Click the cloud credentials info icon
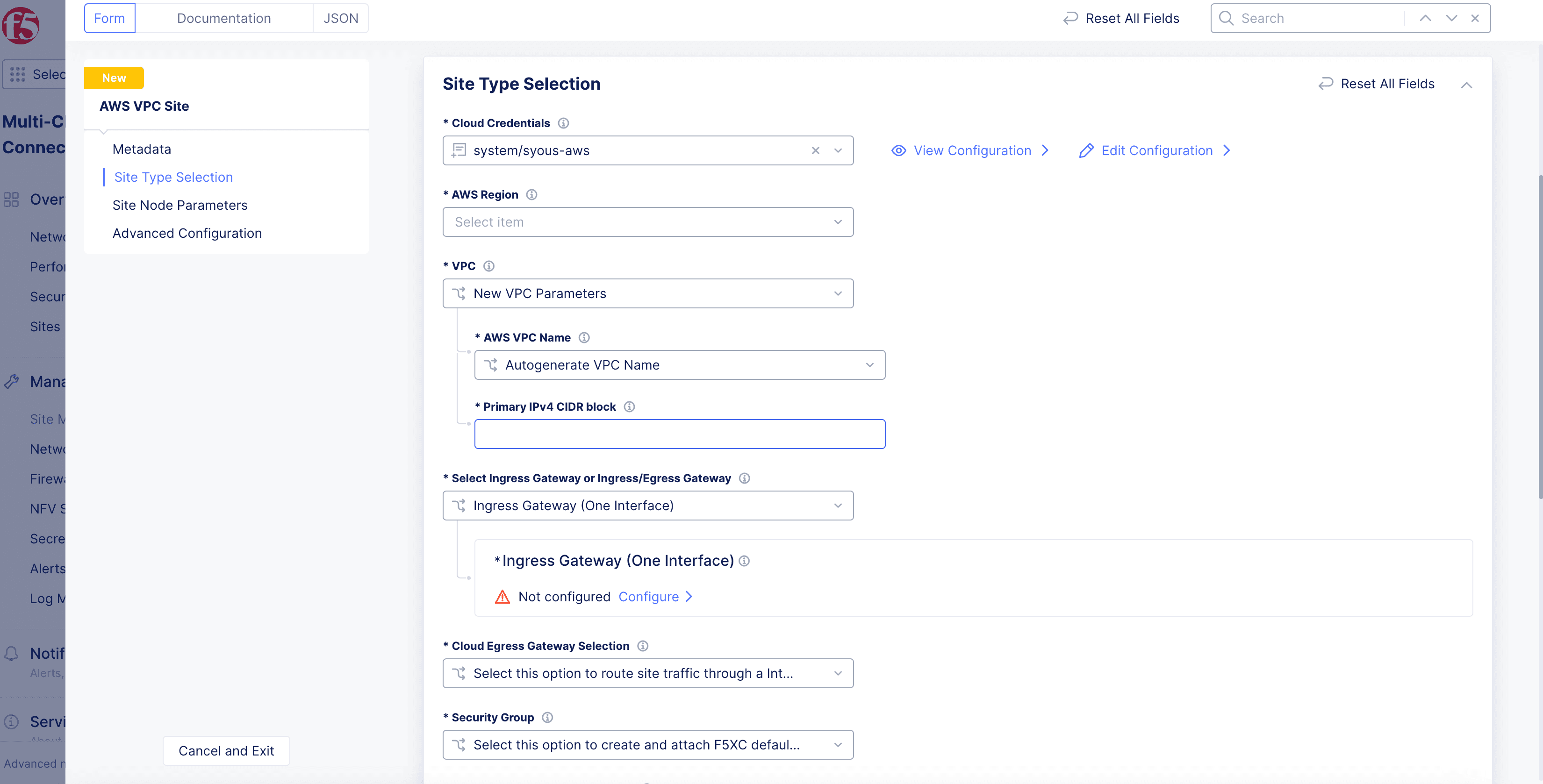The width and height of the screenshot is (1543, 784). tap(562, 123)
